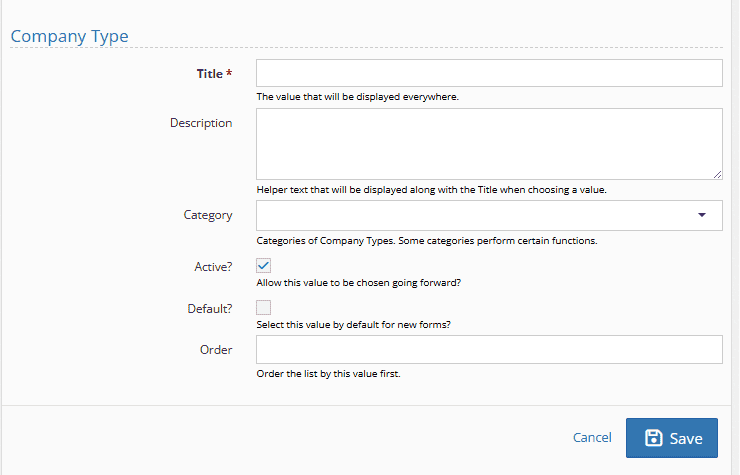Image resolution: width=740 pixels, height=475 pixels.
Task: Uncheck the Active? checkbox
Action: pos(264,266)
